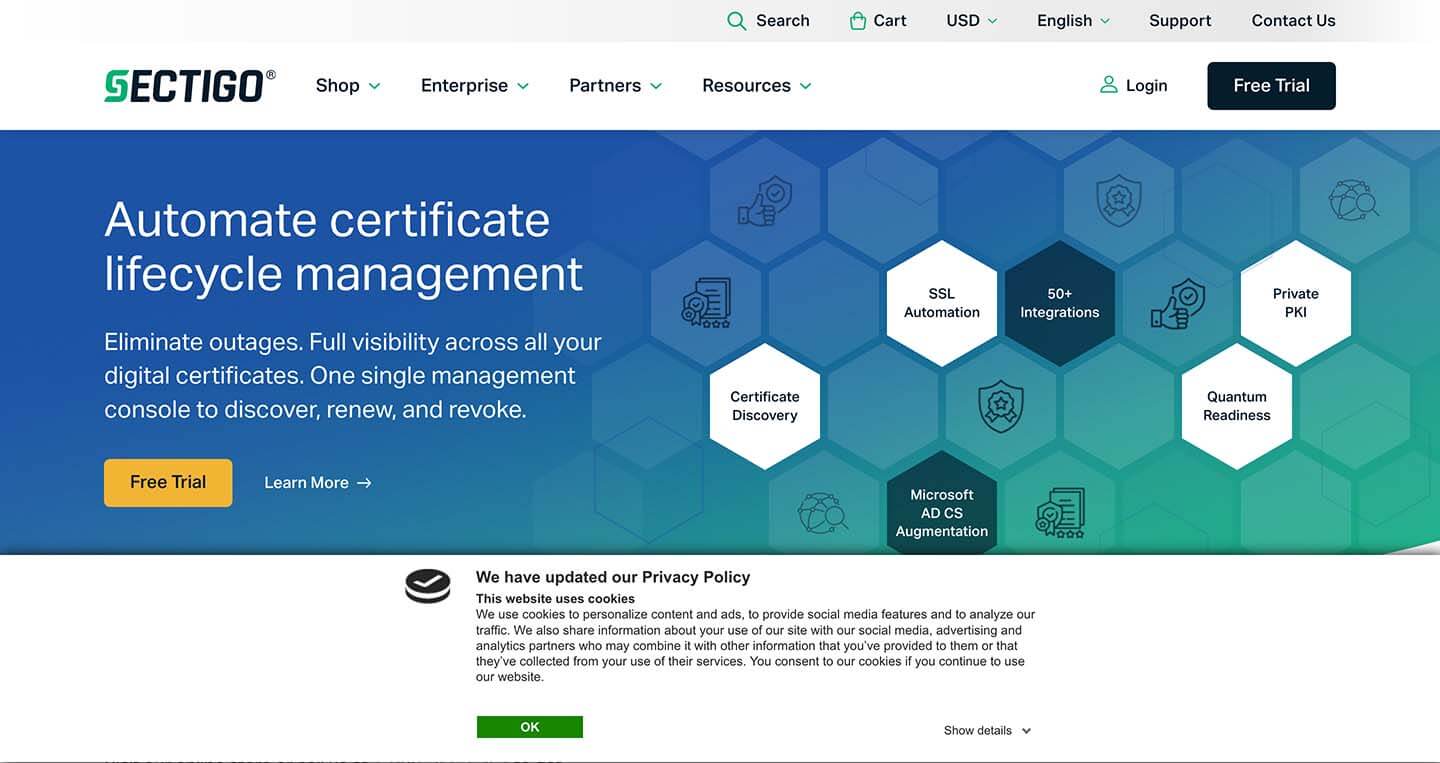Click the yellow Free Trial hero button
1440x763 pixels.
tap(168, 483)
